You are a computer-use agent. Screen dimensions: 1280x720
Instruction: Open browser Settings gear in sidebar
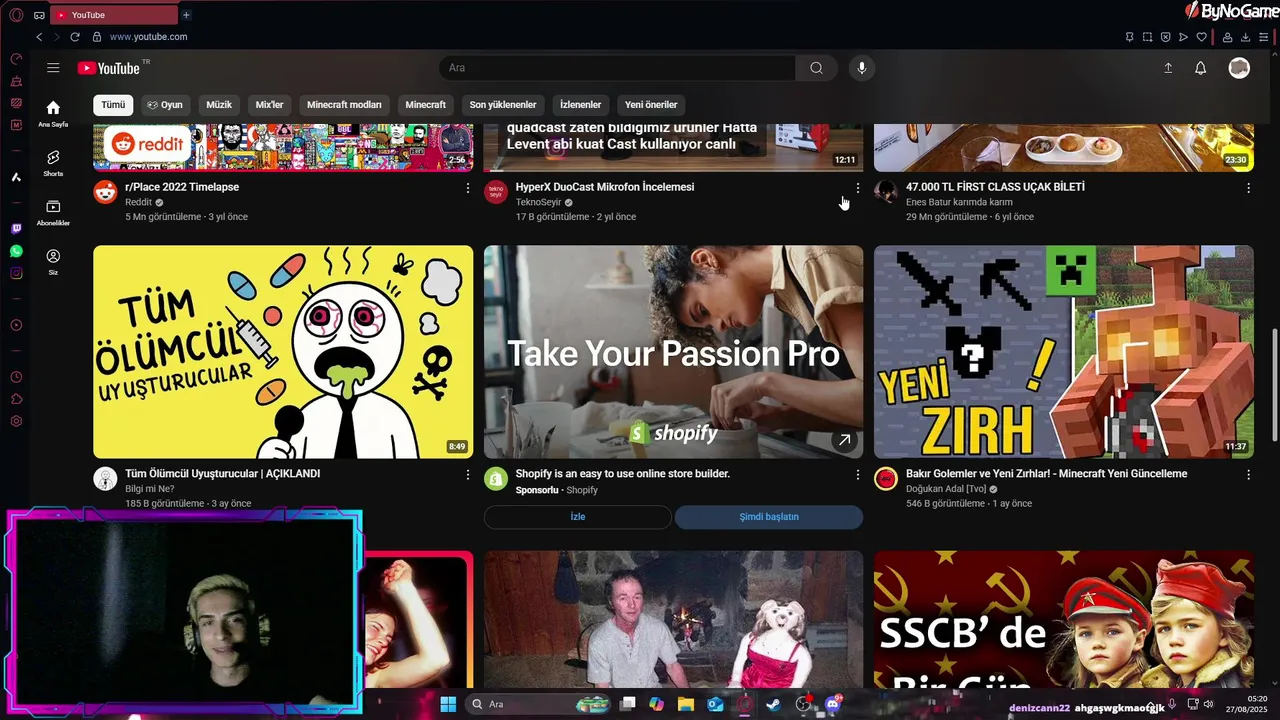(16, 421)
